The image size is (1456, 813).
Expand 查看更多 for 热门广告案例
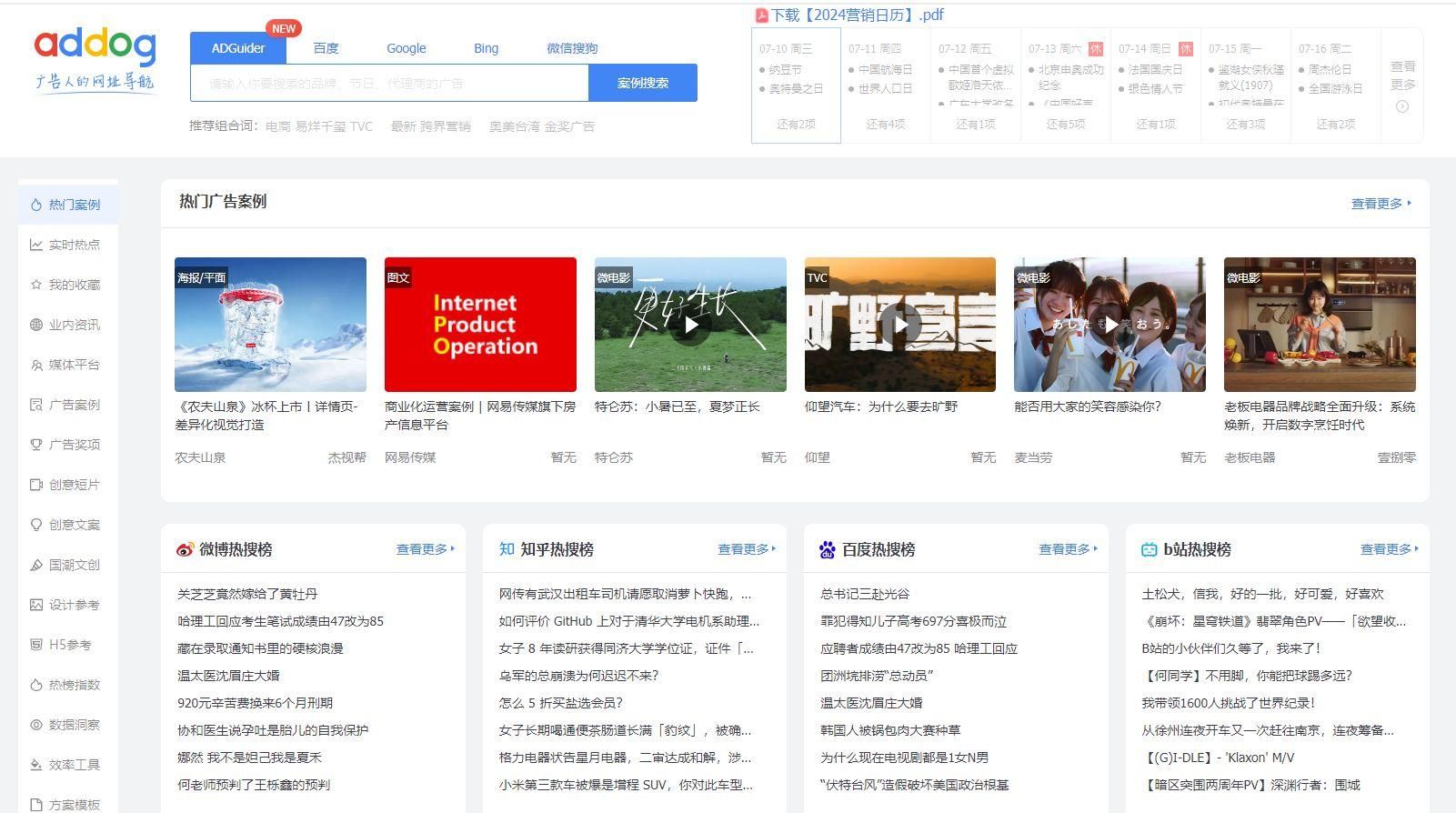(x=1381, y=204)
